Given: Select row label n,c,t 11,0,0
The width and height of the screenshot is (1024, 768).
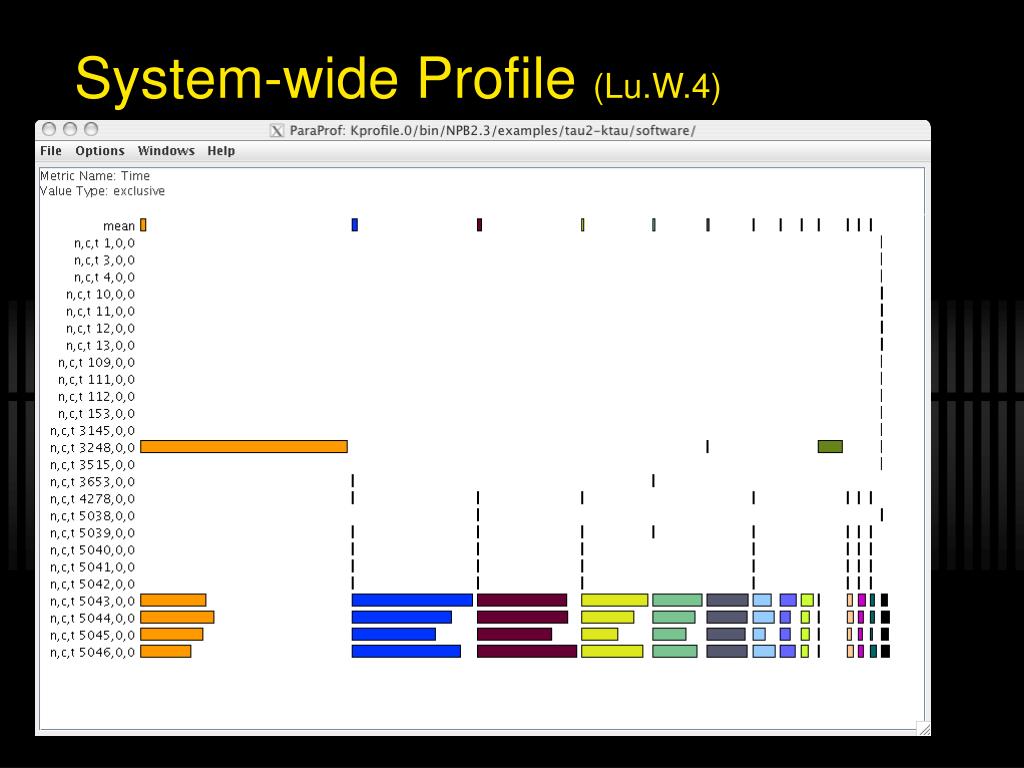Looking at the screenshot, I should click(x=101, y=311).
